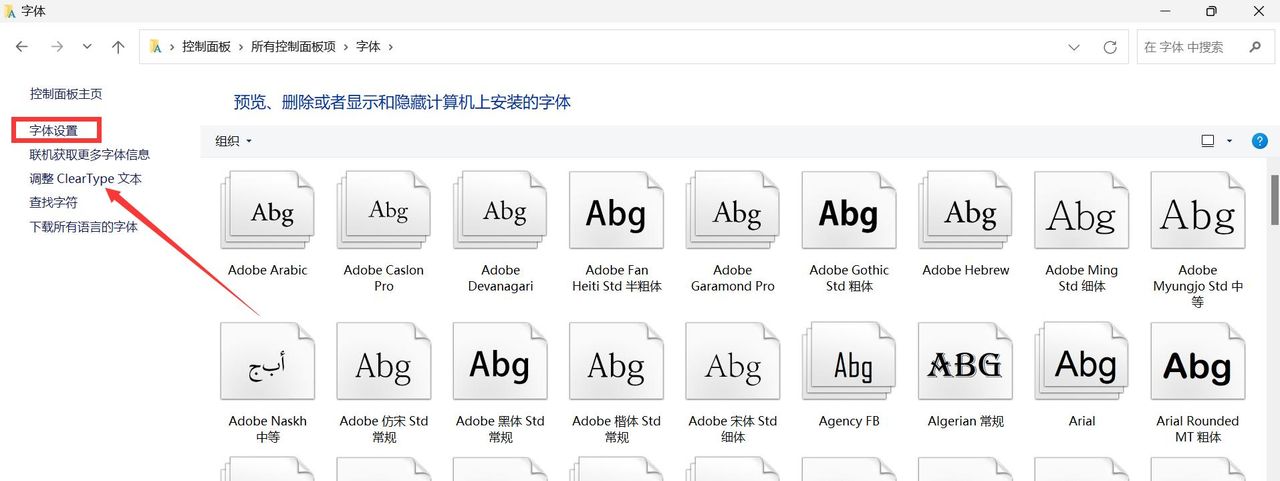
Task: Expand chevron after 控制面板 breadcrumb
Action: click(x=242, y=47)
